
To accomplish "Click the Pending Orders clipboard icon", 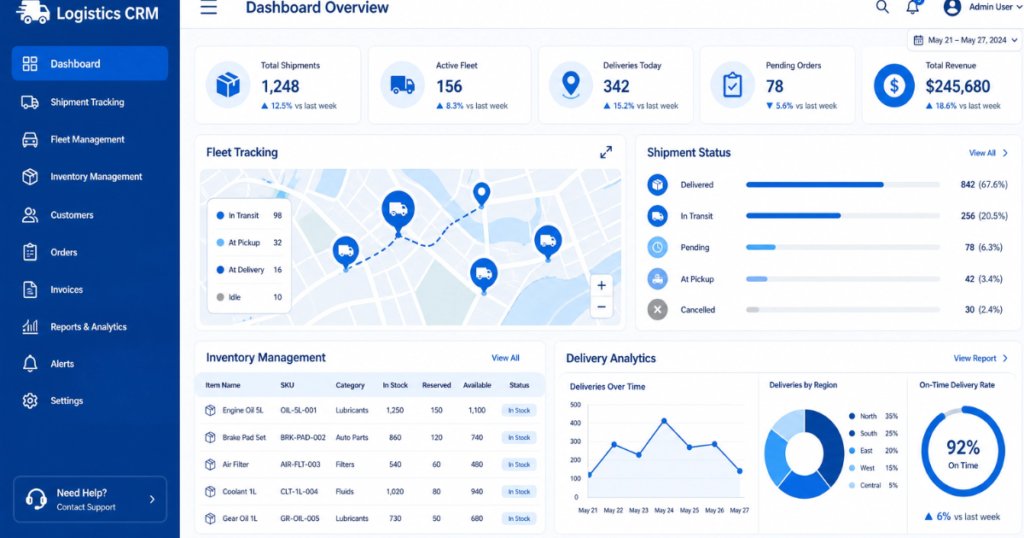I will point(732,85).
